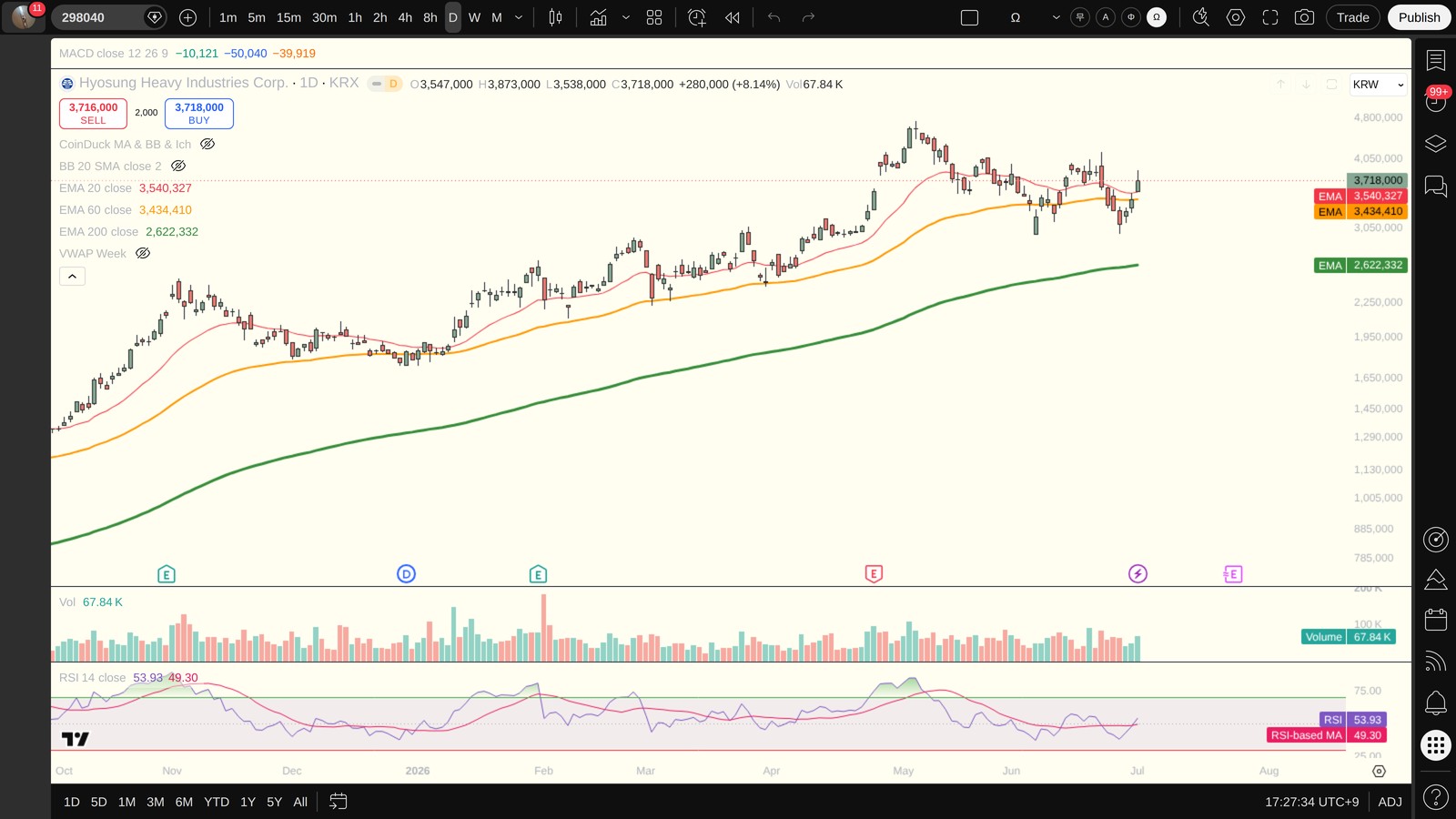Toggle the ADJ adjusted data switch
1456x819 pixels.
coord(1390,802)
